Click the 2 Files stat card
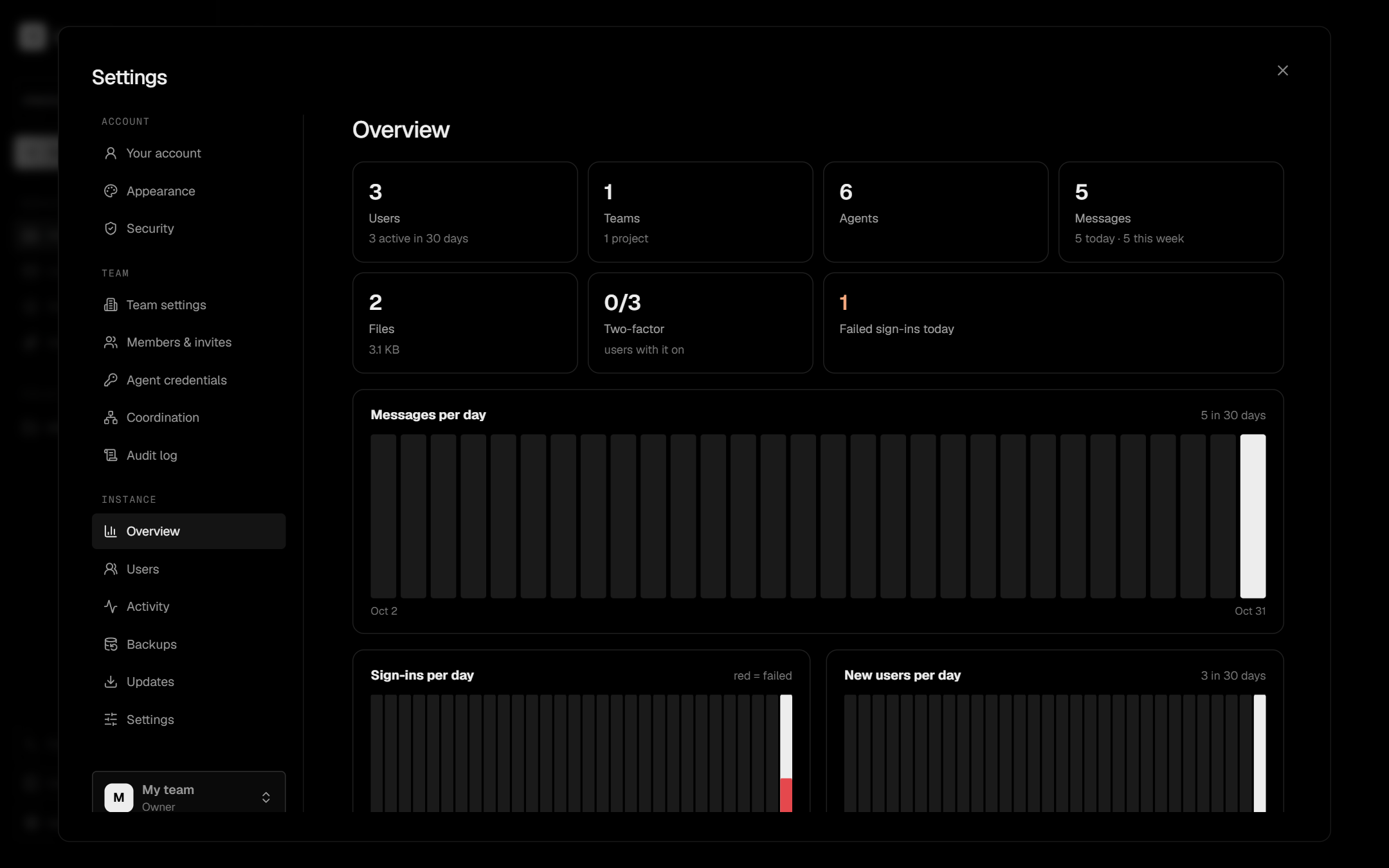Image resolution: width=1389 pixels, height=868 pixels. coord(465,323)
